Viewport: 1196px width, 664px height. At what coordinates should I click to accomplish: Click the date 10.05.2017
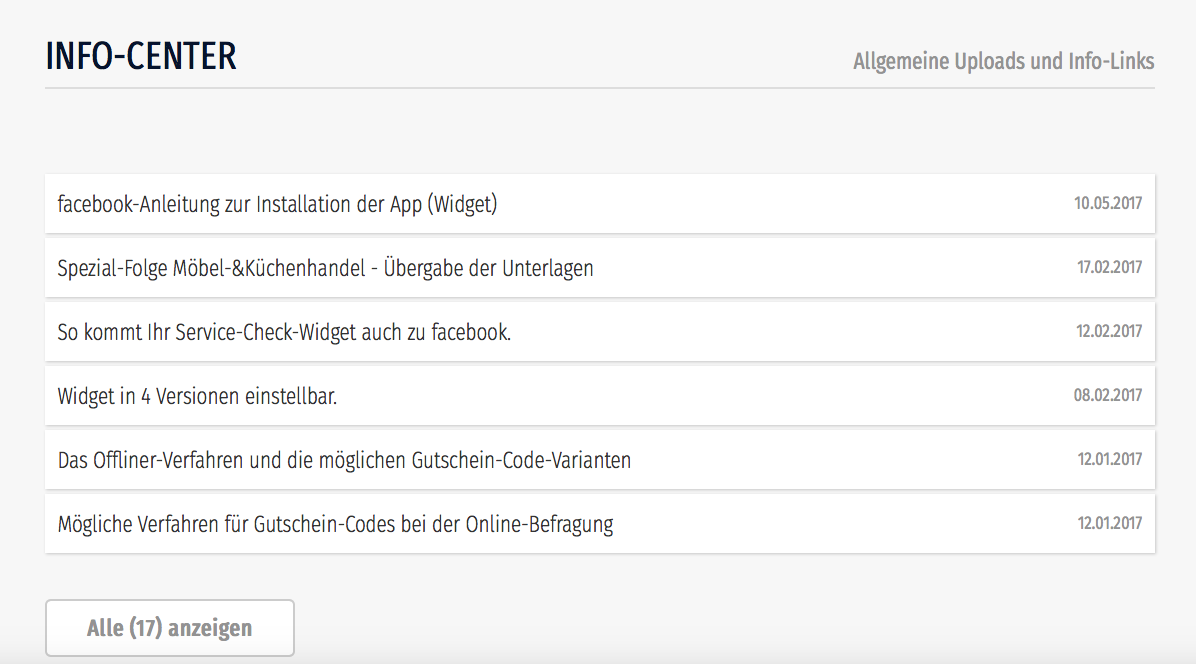1108,204
